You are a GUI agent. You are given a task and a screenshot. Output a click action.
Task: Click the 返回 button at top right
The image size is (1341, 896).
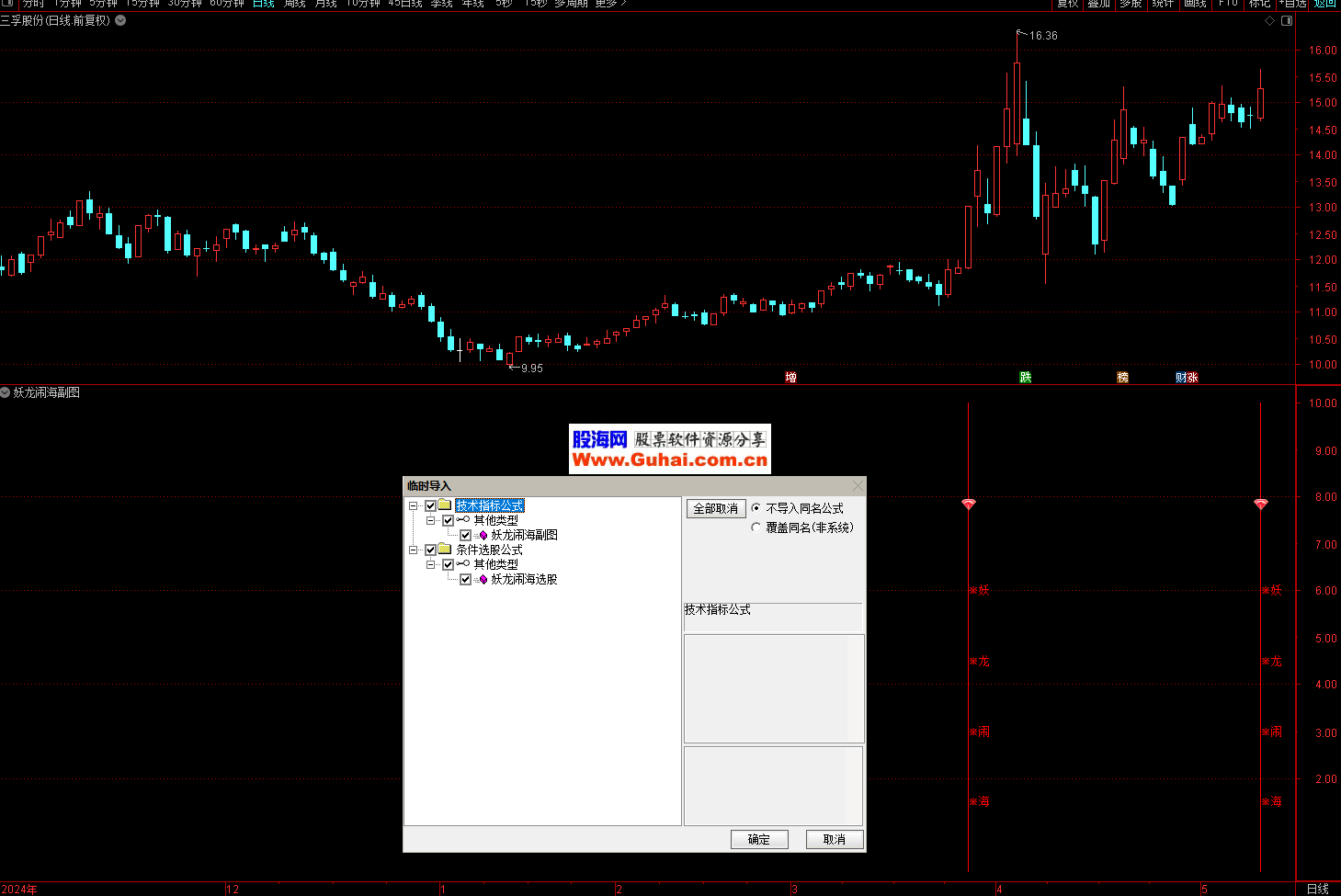coord(1324,4)
